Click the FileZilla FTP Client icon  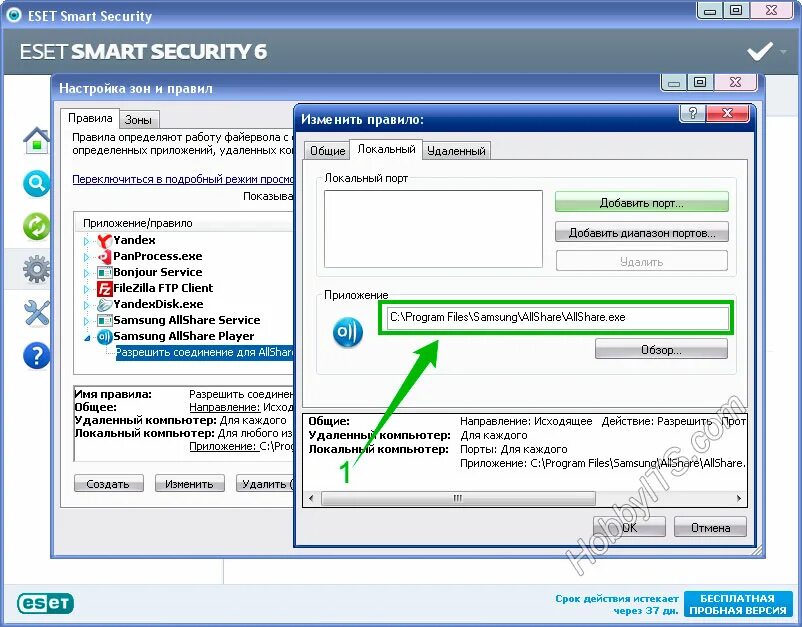click(x=104, y=288)
